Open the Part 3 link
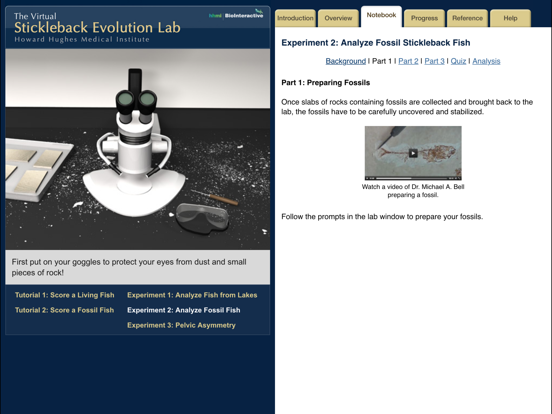Viewport: 552px width, 414px height. tap(434, 61)
